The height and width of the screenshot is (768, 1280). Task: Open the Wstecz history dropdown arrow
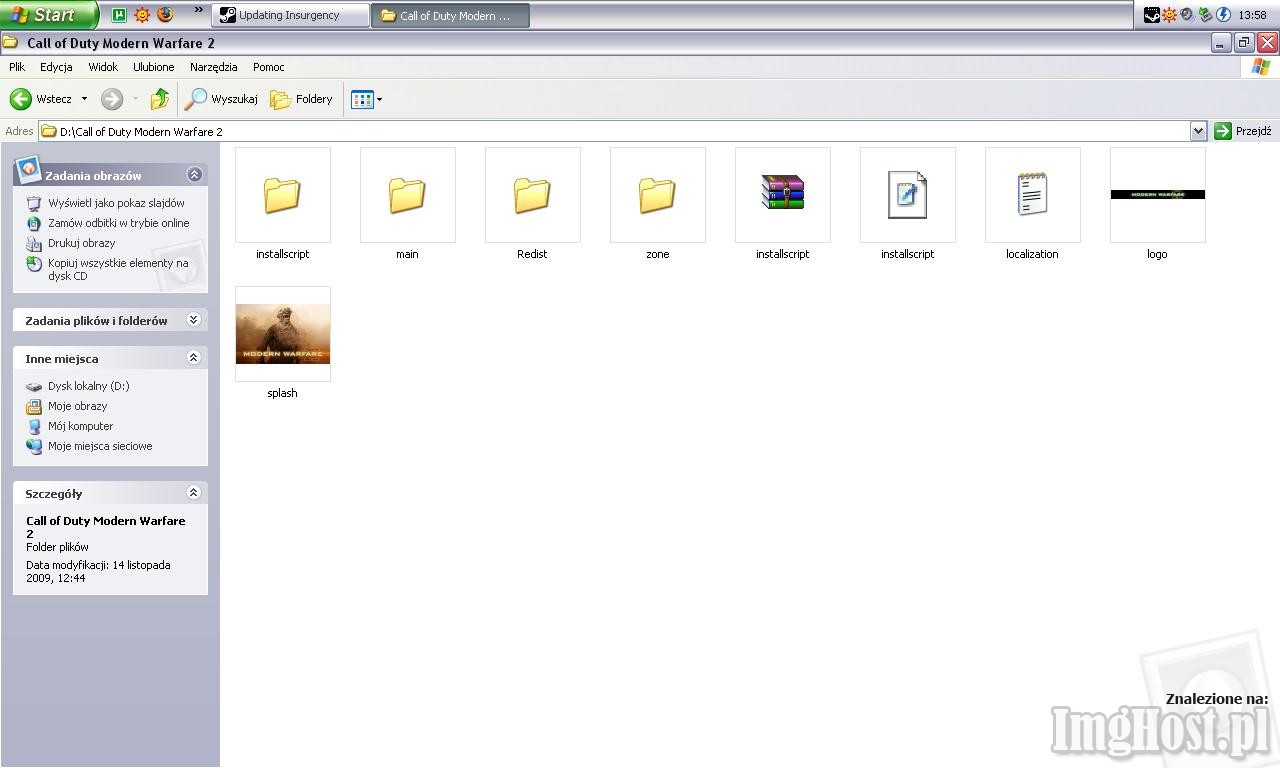(84, 99)
